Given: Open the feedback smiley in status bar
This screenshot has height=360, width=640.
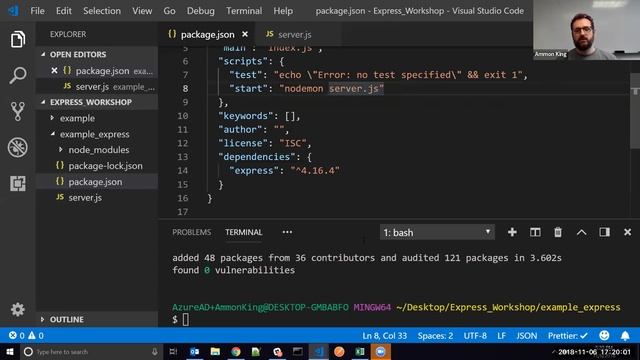Looking at the screenshot, I should 604,336.
